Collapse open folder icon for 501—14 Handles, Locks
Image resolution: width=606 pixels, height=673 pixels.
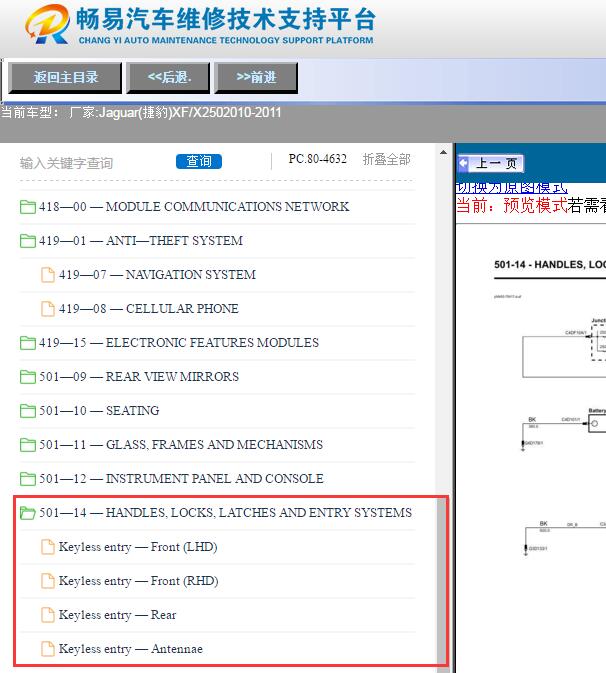[28, 513]
